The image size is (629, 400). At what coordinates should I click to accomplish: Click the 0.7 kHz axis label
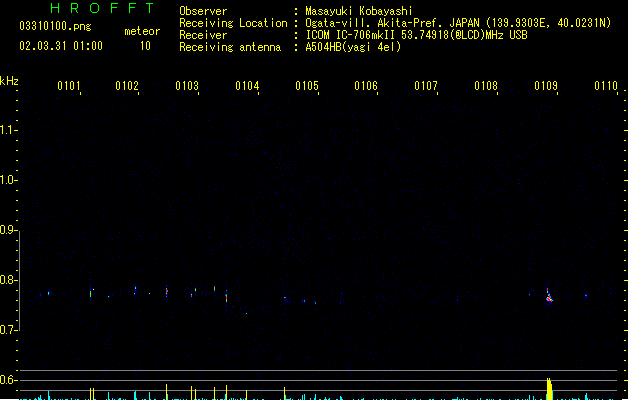[x=7, y=330]
